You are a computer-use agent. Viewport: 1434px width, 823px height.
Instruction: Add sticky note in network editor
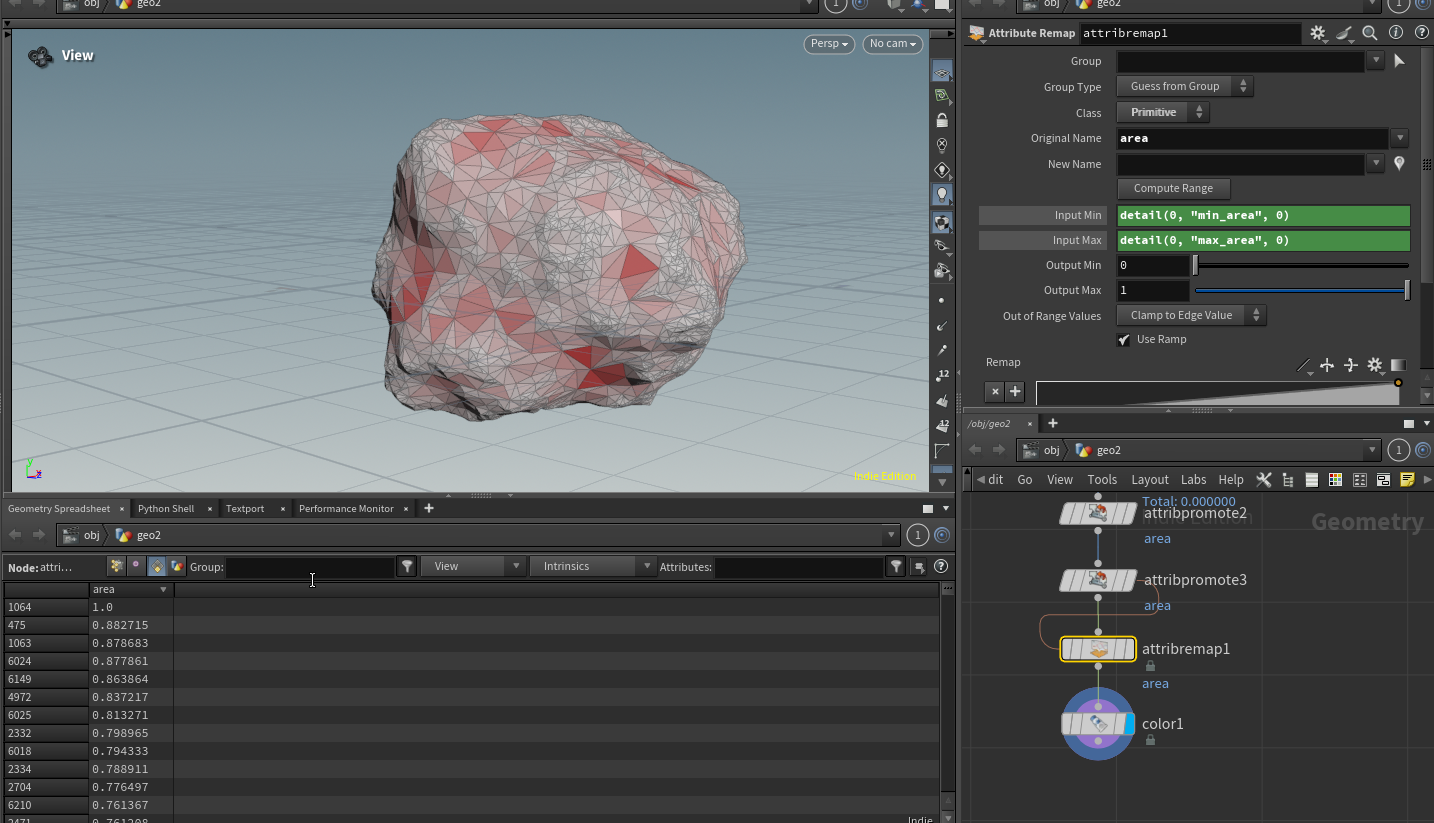(1407, 480)
